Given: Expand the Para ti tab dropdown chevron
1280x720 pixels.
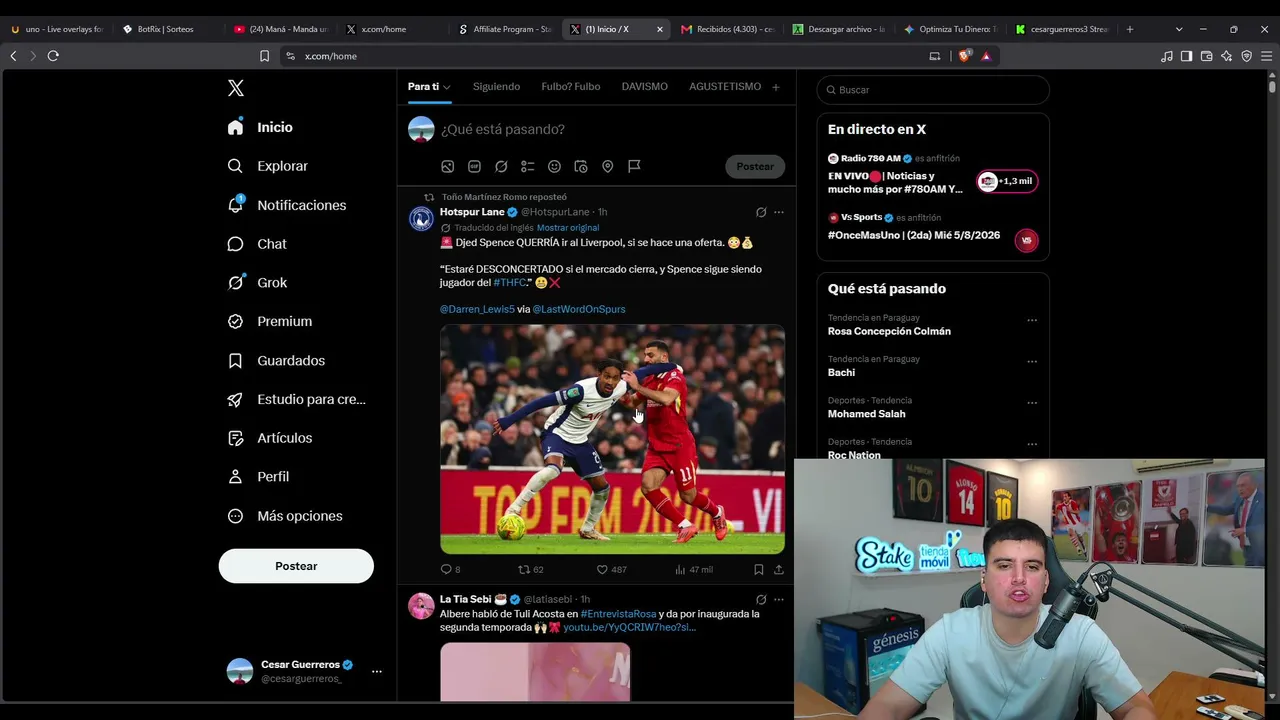Looking at the screenshot, I should pos(447,87).
